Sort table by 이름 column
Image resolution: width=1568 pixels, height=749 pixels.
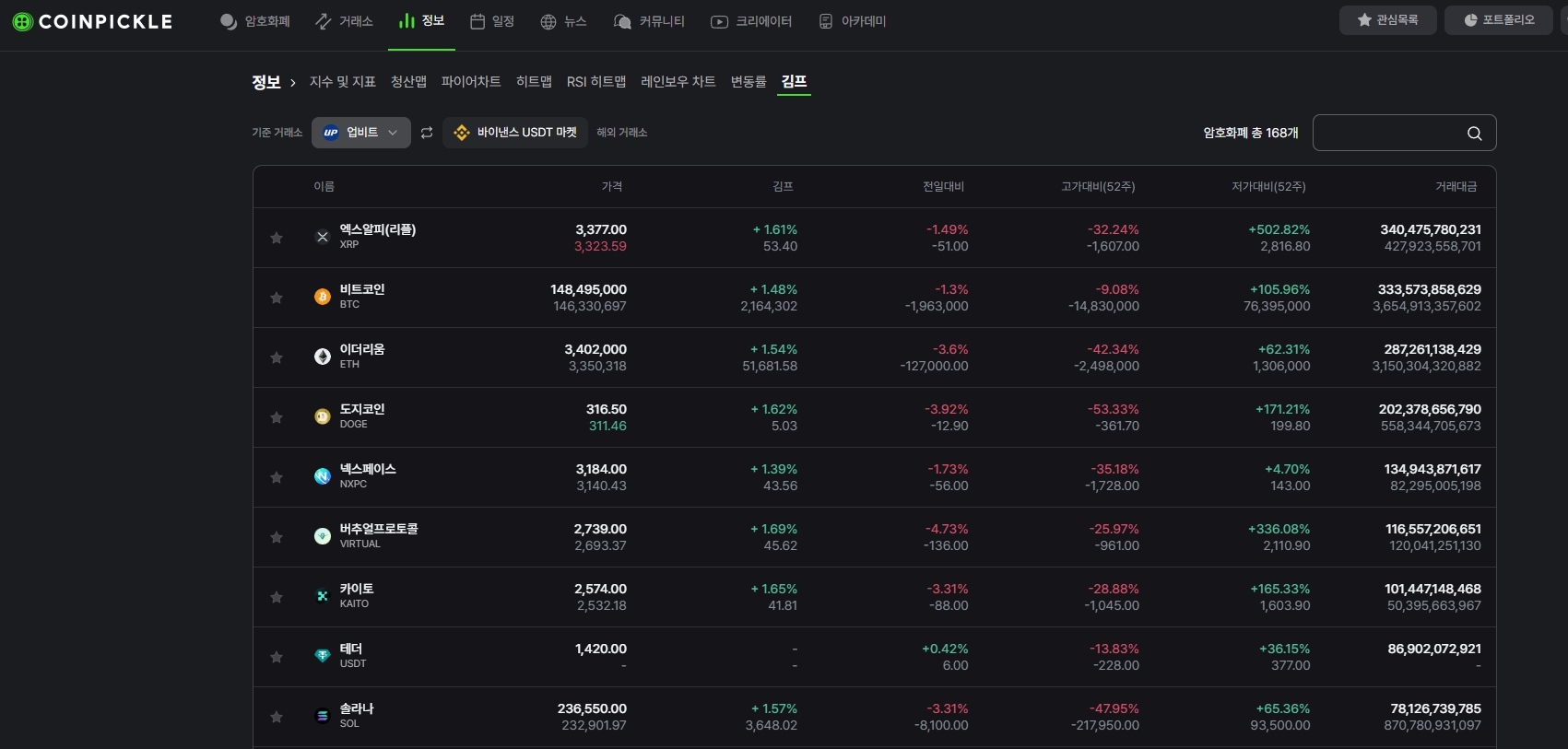point(324,187)
